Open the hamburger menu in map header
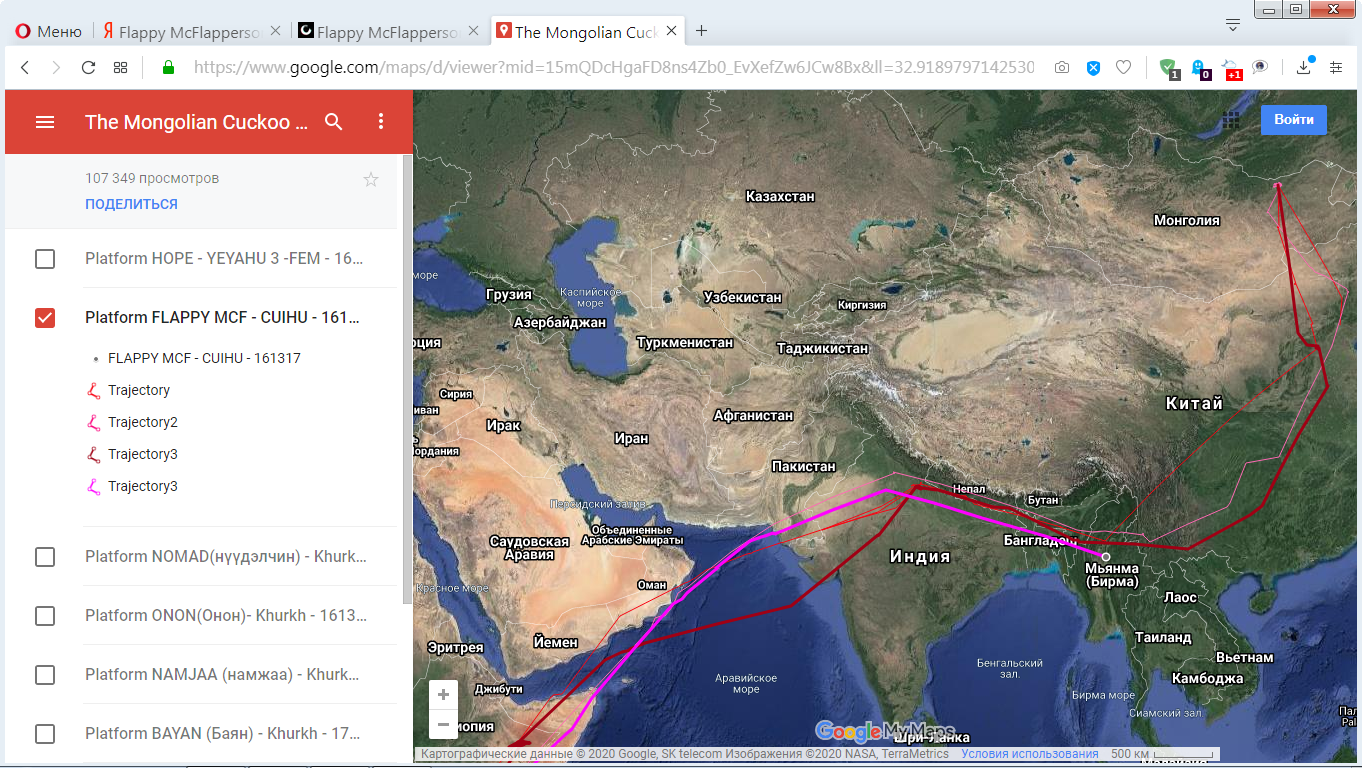The width and height of the screenshot is (1362, 768). point(45,122)
